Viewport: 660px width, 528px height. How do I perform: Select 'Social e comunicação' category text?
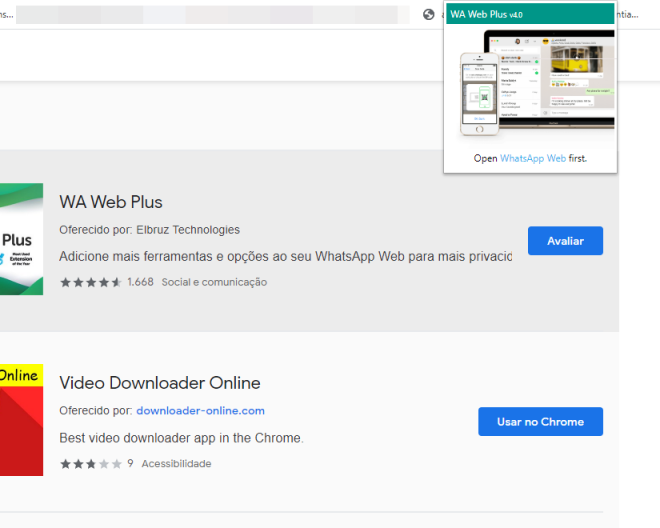point(214,282)
